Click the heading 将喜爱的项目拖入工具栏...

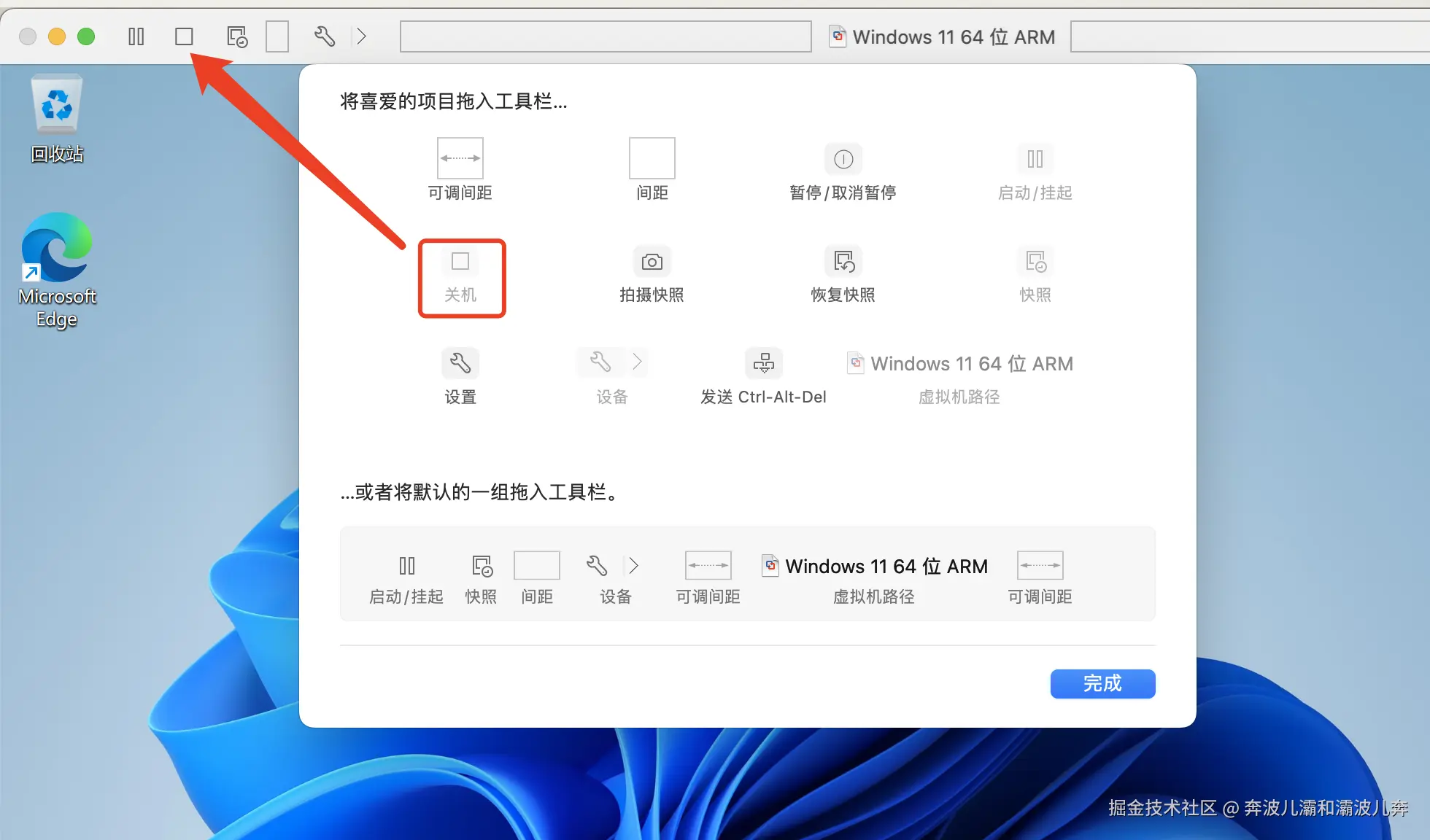(454, 101)
